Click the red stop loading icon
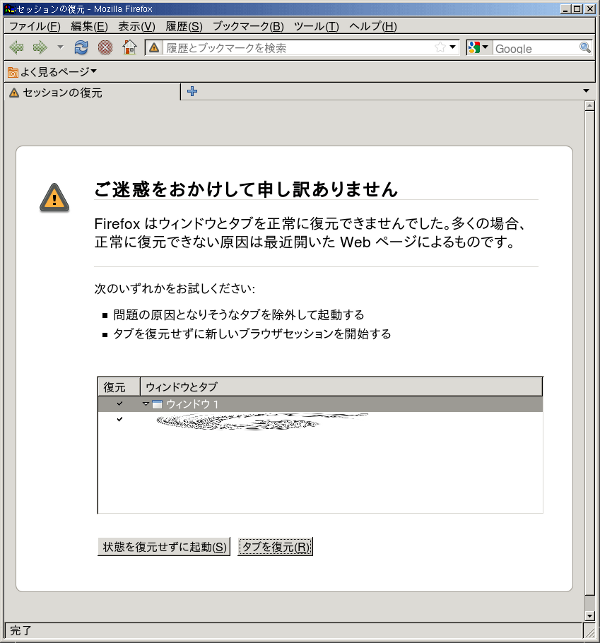This screenshot has width=600, height=643. (x=105, y=48)
